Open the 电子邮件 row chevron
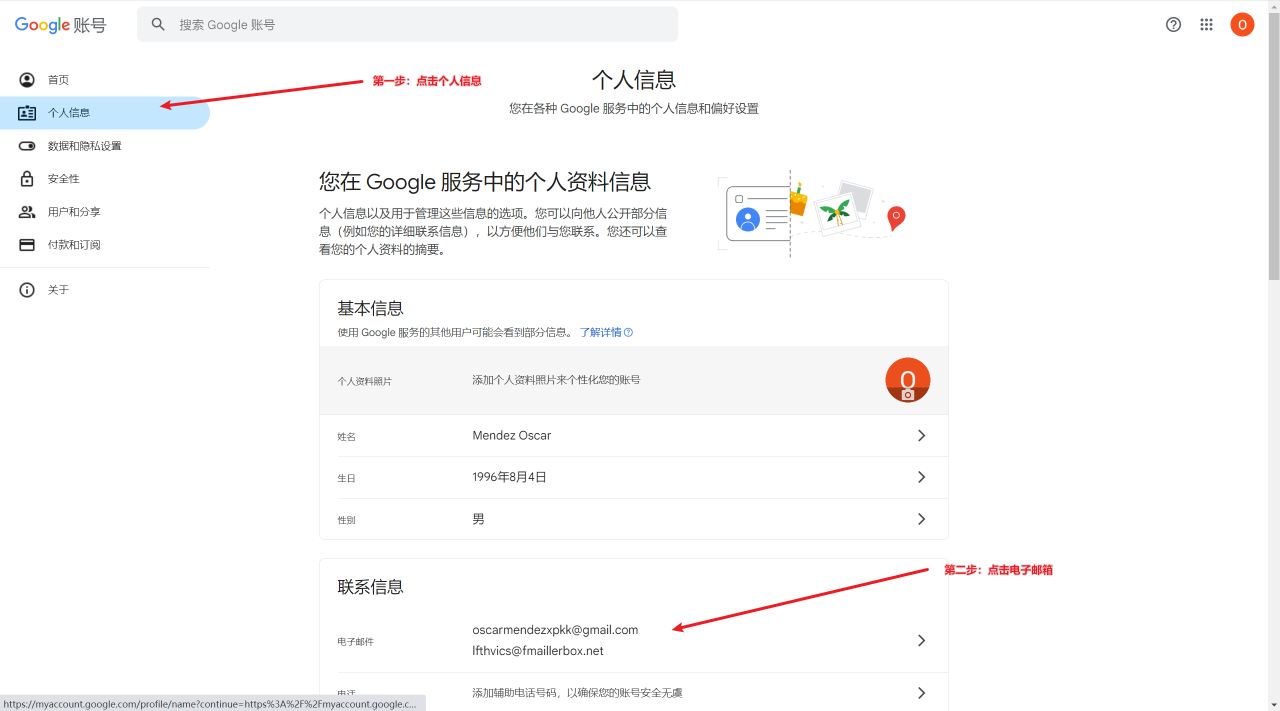 [921, 641]
